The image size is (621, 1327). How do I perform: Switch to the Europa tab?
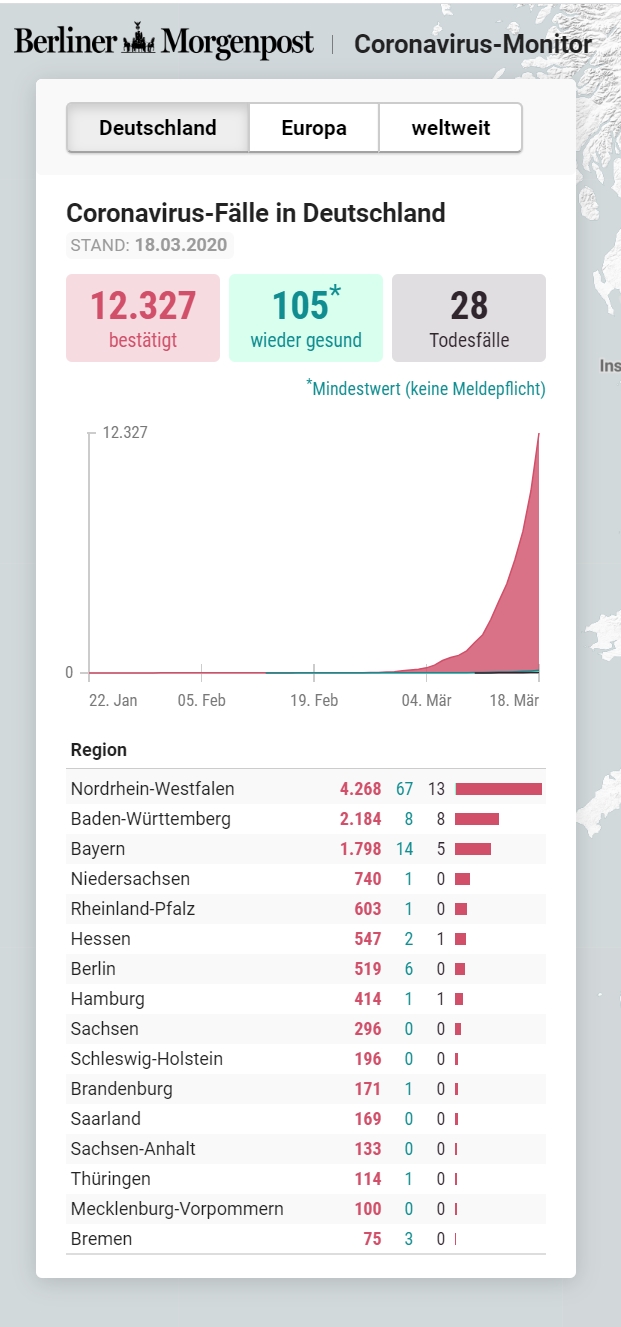click(314, 128)
